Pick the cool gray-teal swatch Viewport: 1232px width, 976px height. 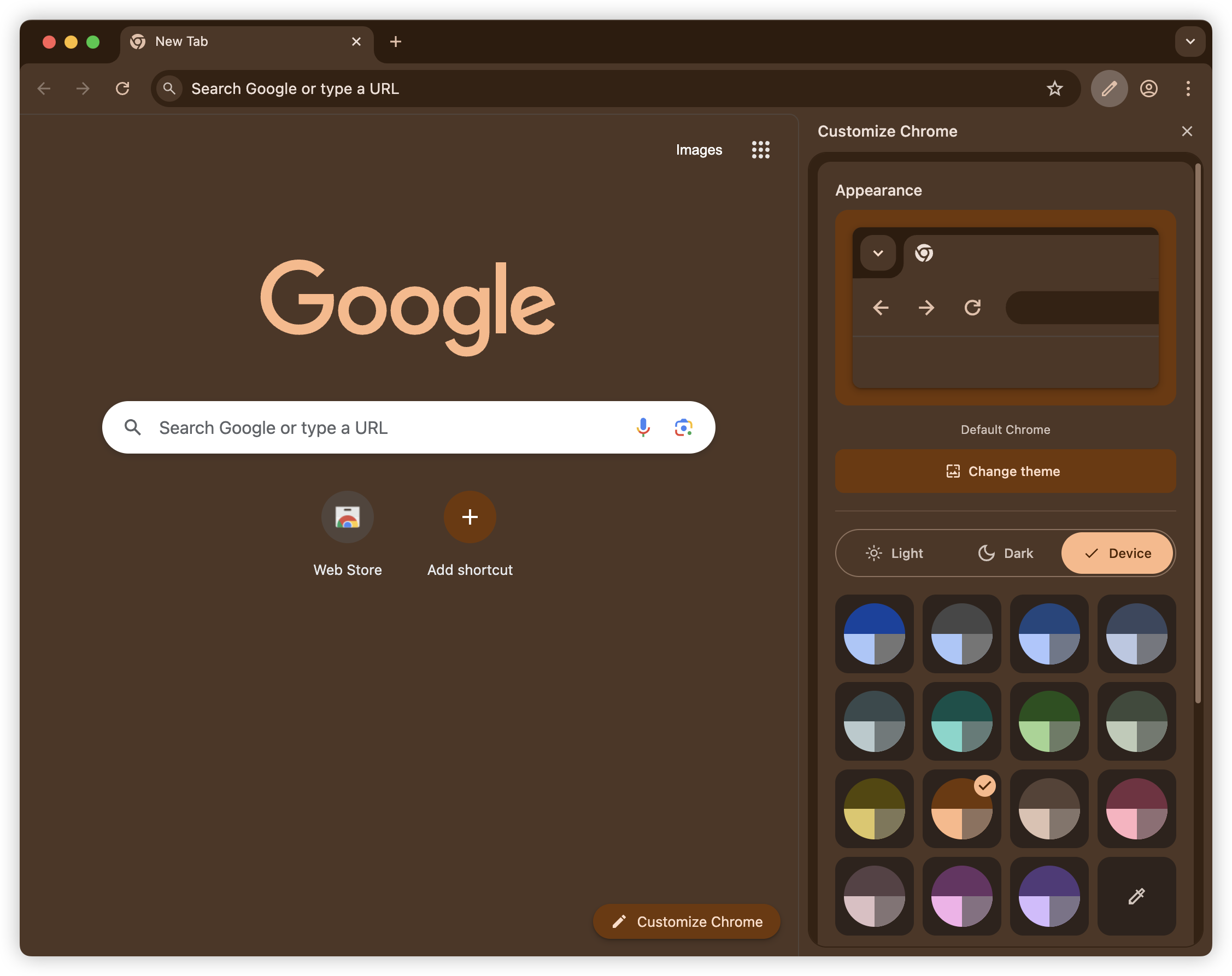pos(875,721)
